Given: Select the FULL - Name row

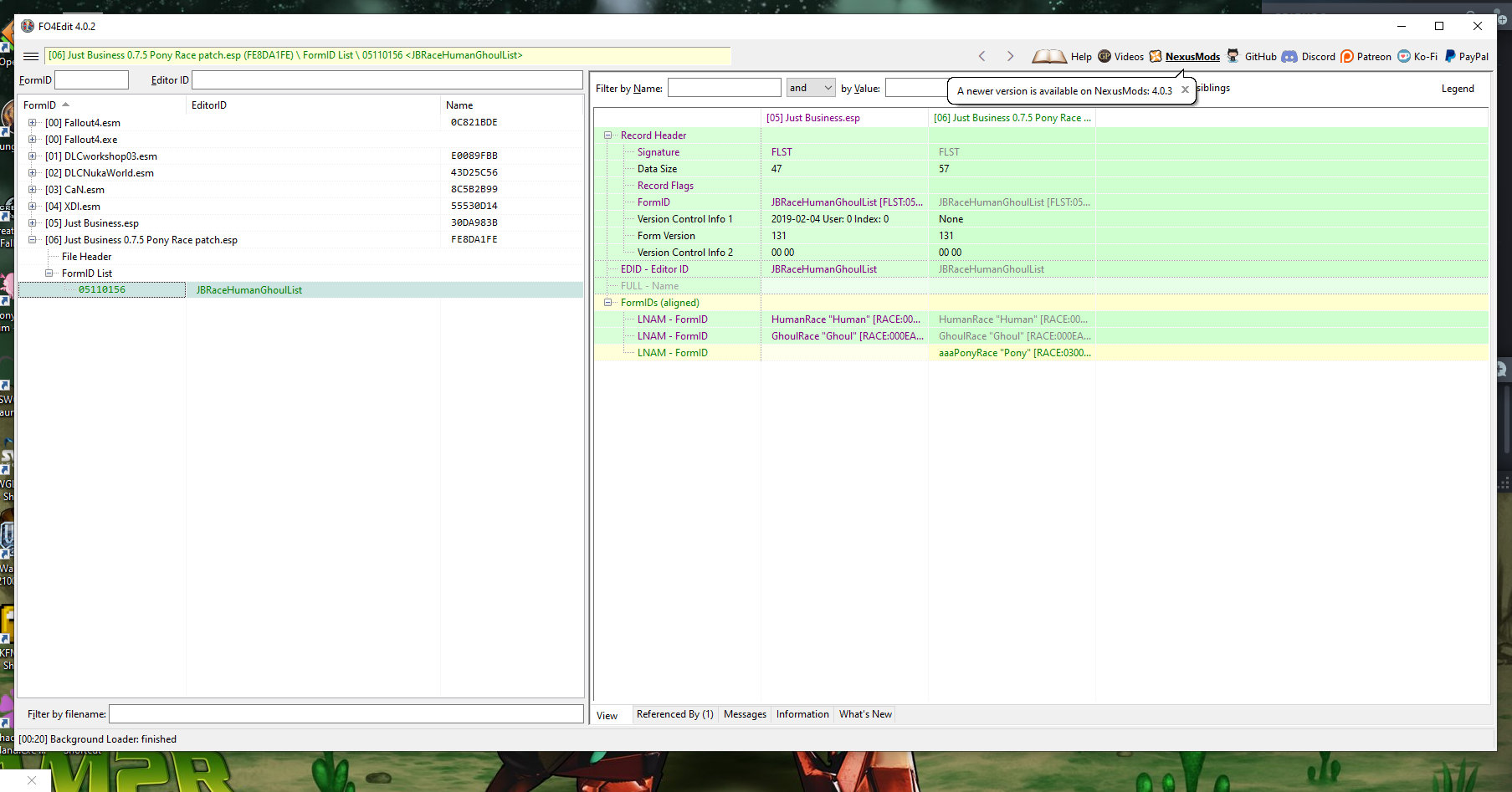Looking at the screenshot, I should [x=1041, y=285].
